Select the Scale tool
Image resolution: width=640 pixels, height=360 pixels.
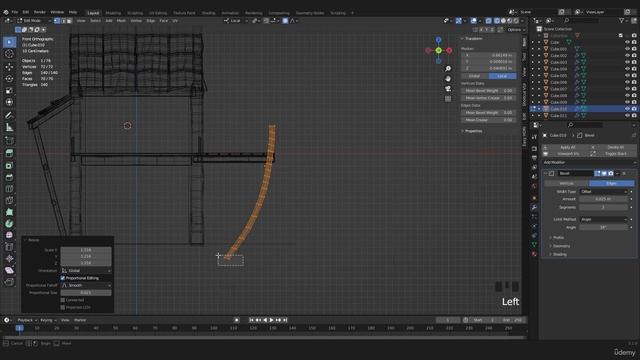pos(9,90)
